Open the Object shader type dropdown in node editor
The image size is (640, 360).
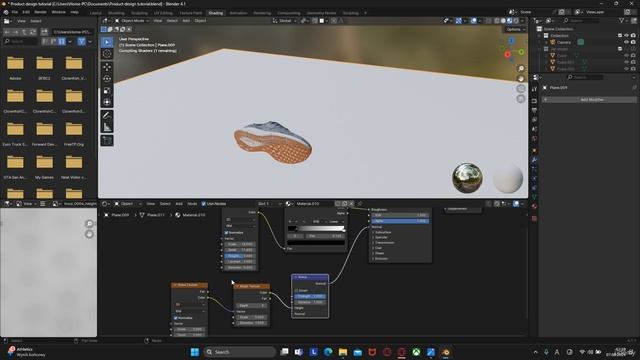pos(128,204)
